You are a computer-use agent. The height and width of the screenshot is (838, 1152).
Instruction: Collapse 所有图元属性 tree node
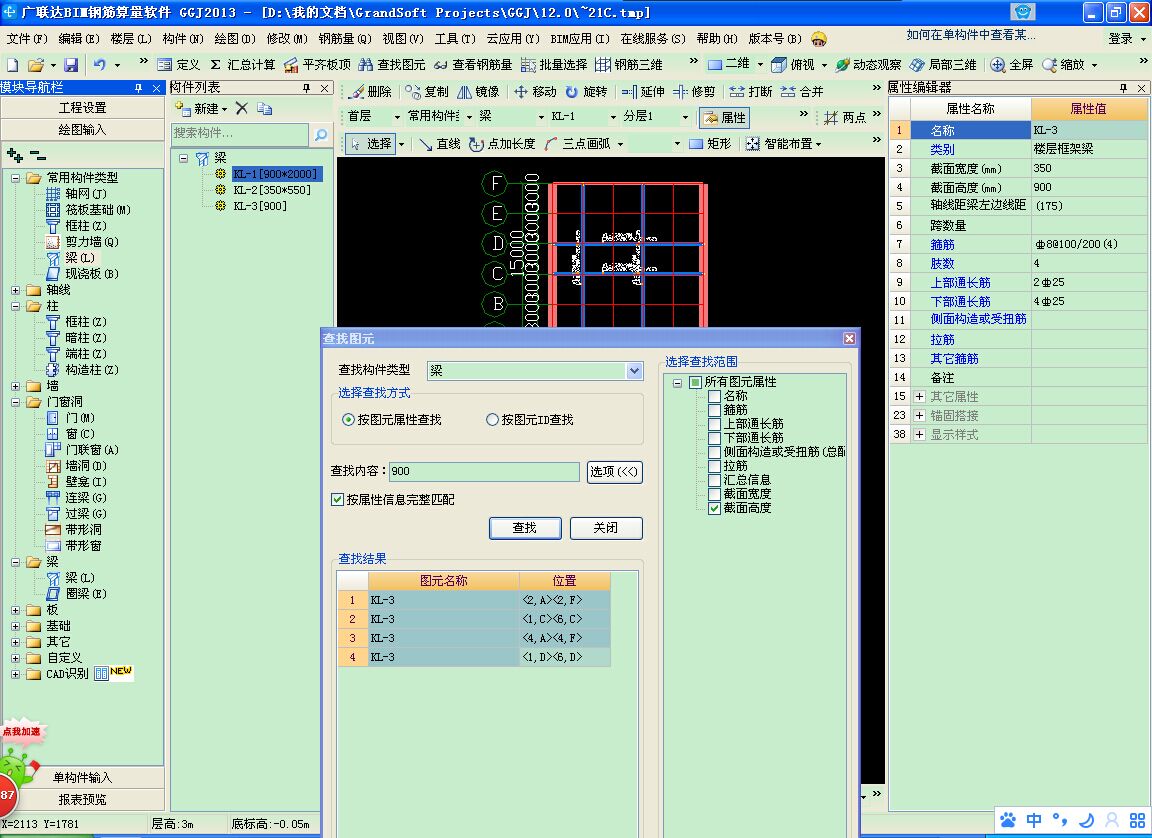click(677, 383)
